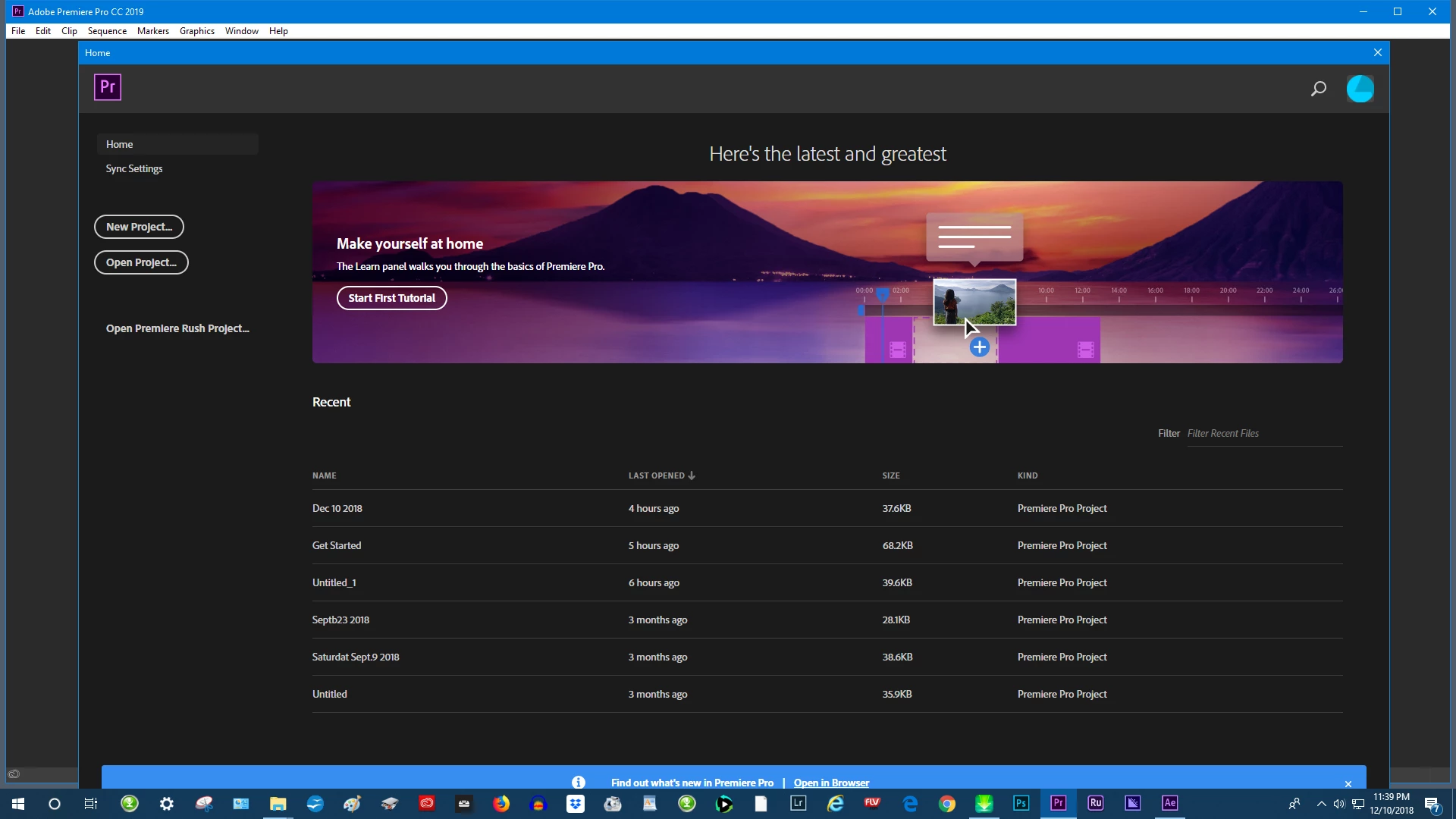Open the search magnifier icon
Image resolution: width=1456 pixels, height=819 pixels.
tap(1319, 89)
